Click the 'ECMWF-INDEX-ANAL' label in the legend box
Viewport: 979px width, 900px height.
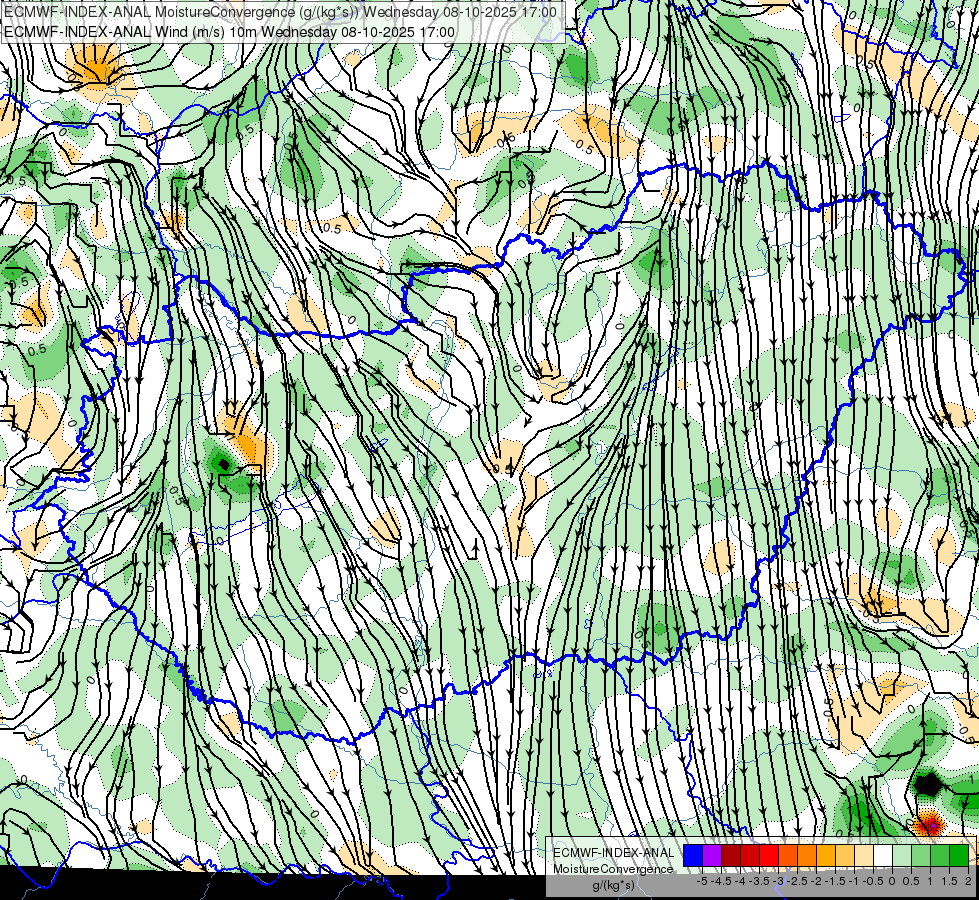click(x=614, y=853)
